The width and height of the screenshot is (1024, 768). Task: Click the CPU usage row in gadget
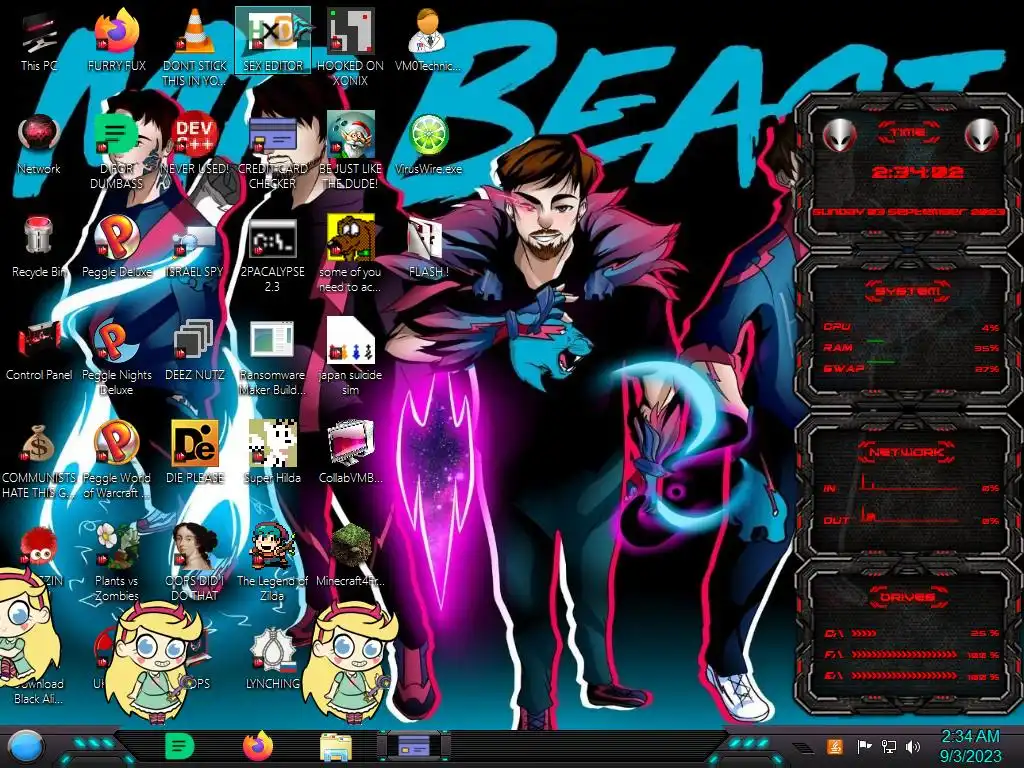(x=910, y=327)
